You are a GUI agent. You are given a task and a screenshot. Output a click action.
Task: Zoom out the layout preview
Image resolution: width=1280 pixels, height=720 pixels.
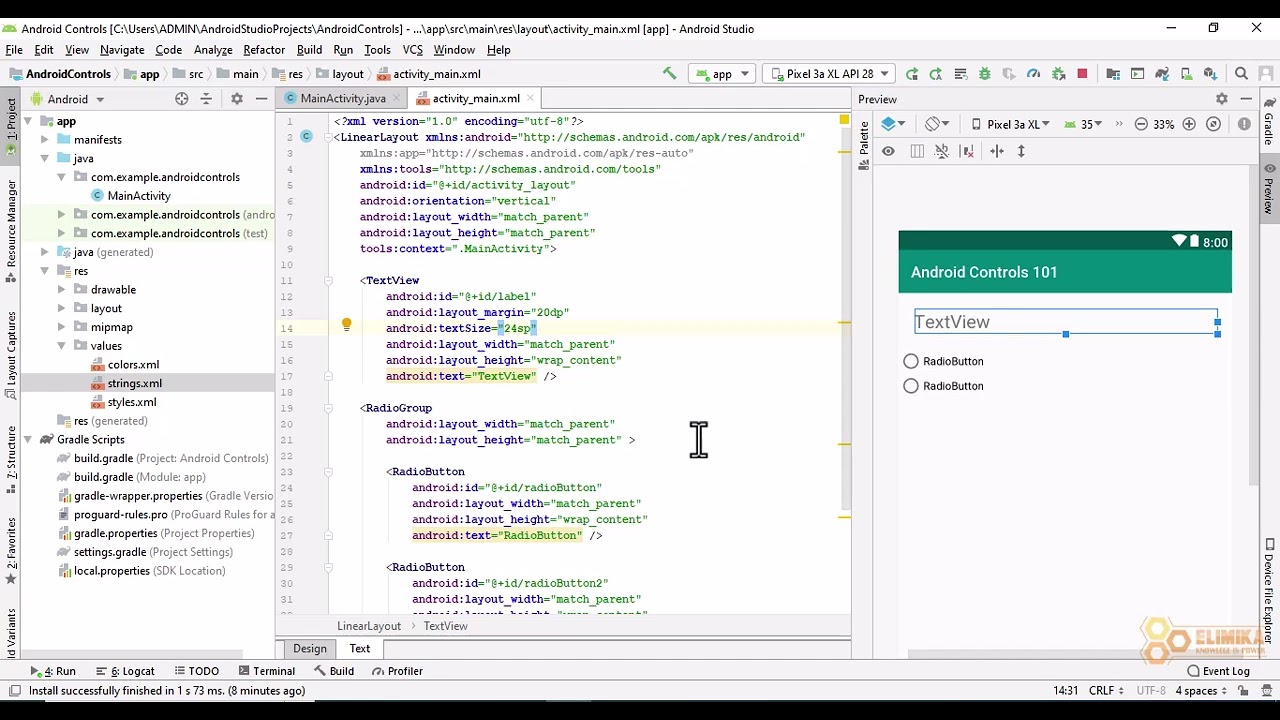click(1141, 124)
